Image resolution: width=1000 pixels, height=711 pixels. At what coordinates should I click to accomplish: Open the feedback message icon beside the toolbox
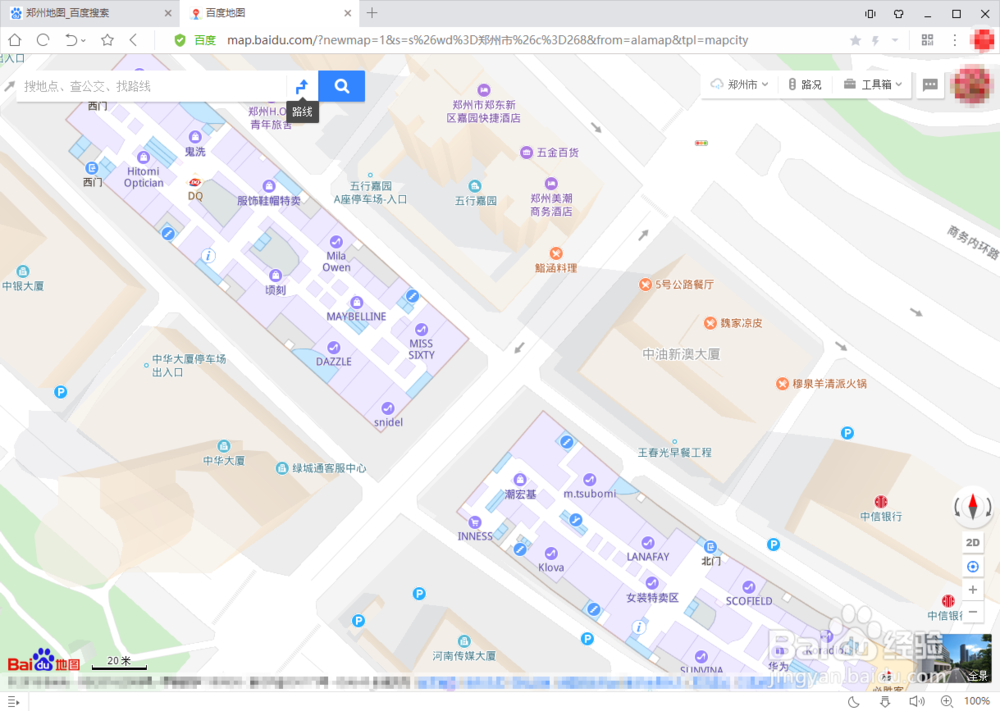coord(931,84)
